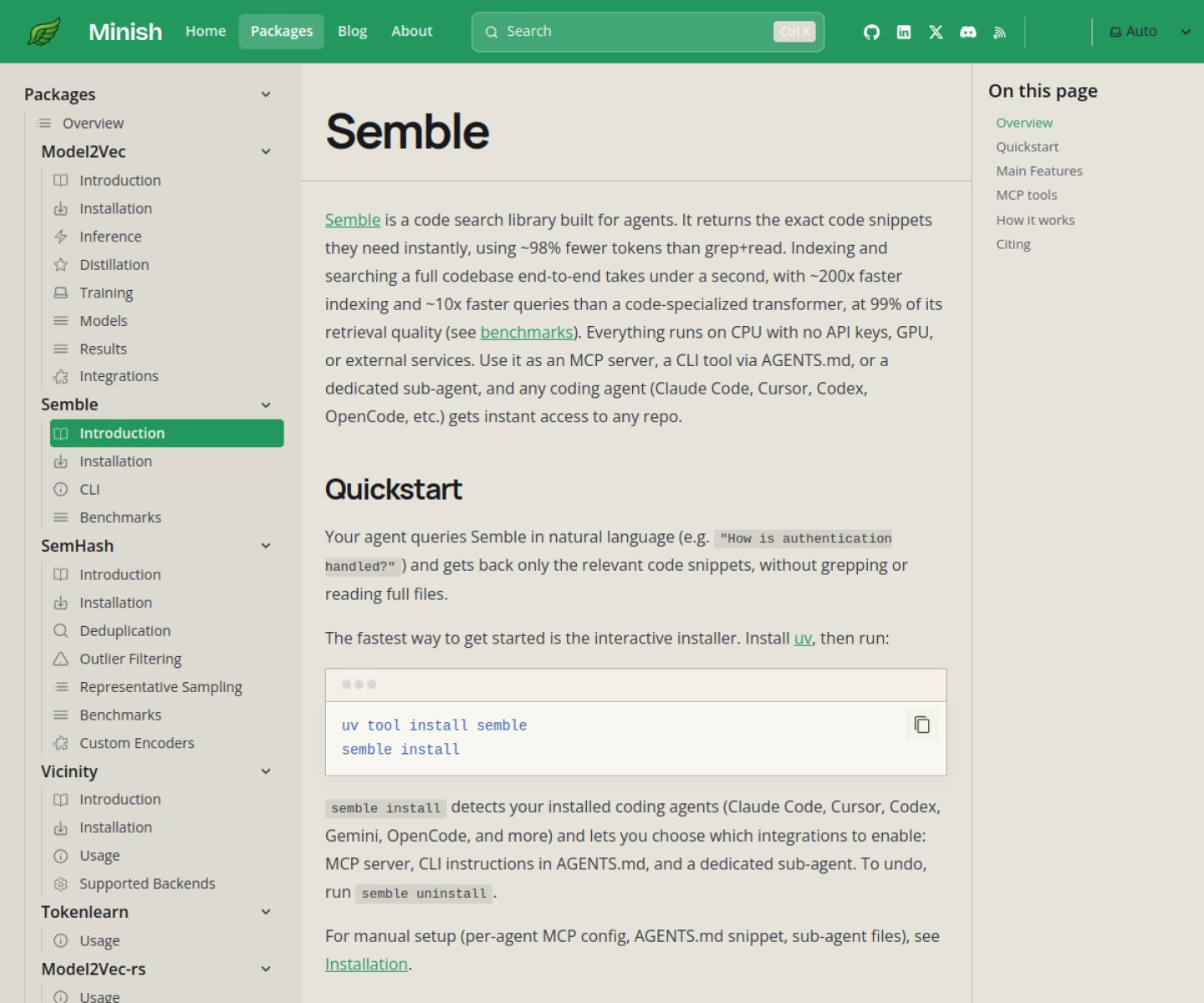Screen dimensions: 1204x1003
Task: Open the Minish GitHub icon link
Action: [871, 32]
